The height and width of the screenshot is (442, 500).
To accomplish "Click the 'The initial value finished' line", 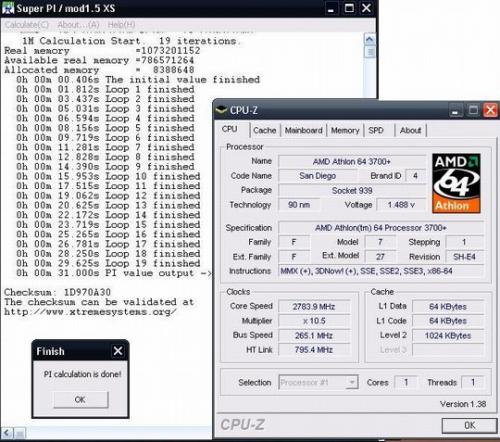I will [138, 80].
